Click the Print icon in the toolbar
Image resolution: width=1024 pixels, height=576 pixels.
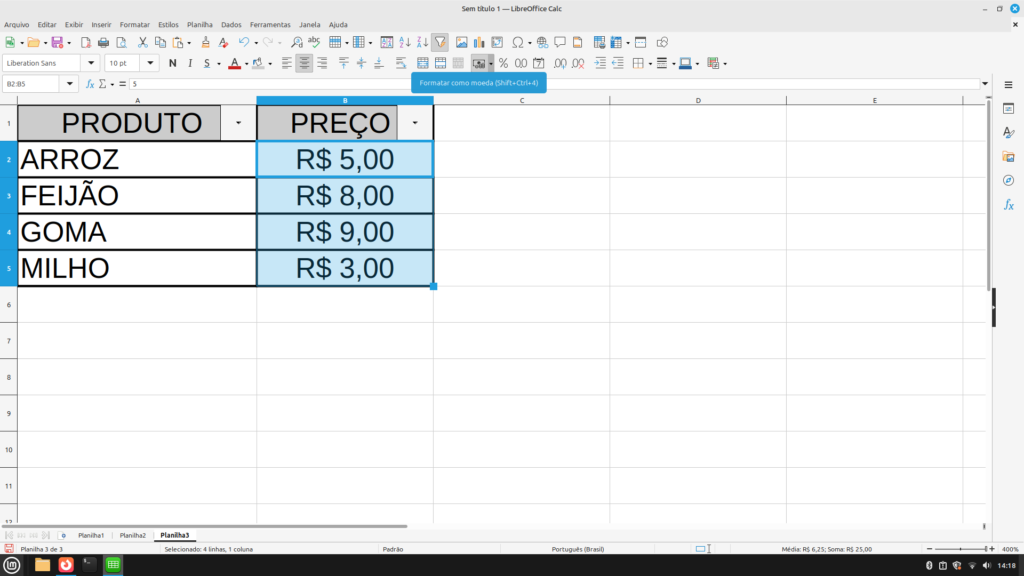click(103, 42)
